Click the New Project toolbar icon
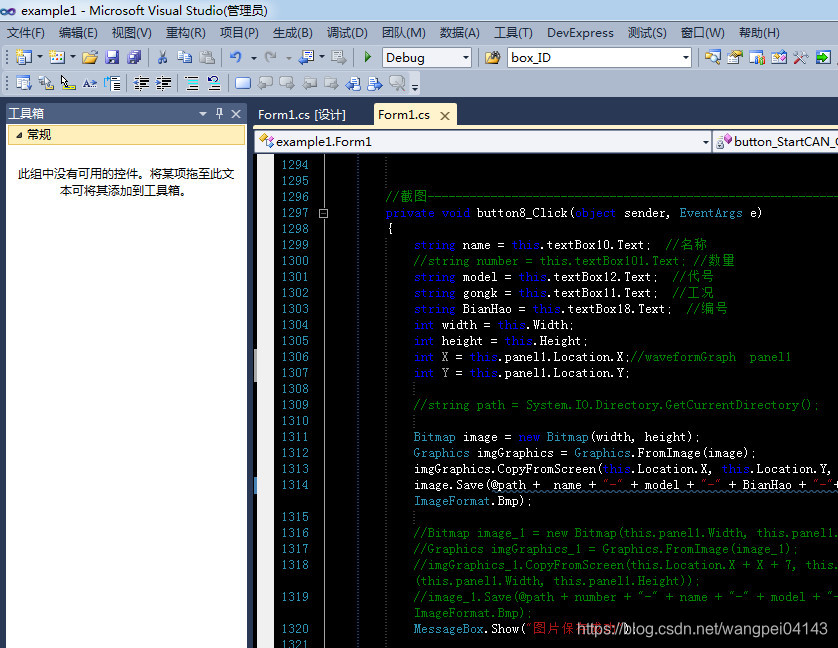The height and width of the screenshot is (648, 838). (24, 57)
